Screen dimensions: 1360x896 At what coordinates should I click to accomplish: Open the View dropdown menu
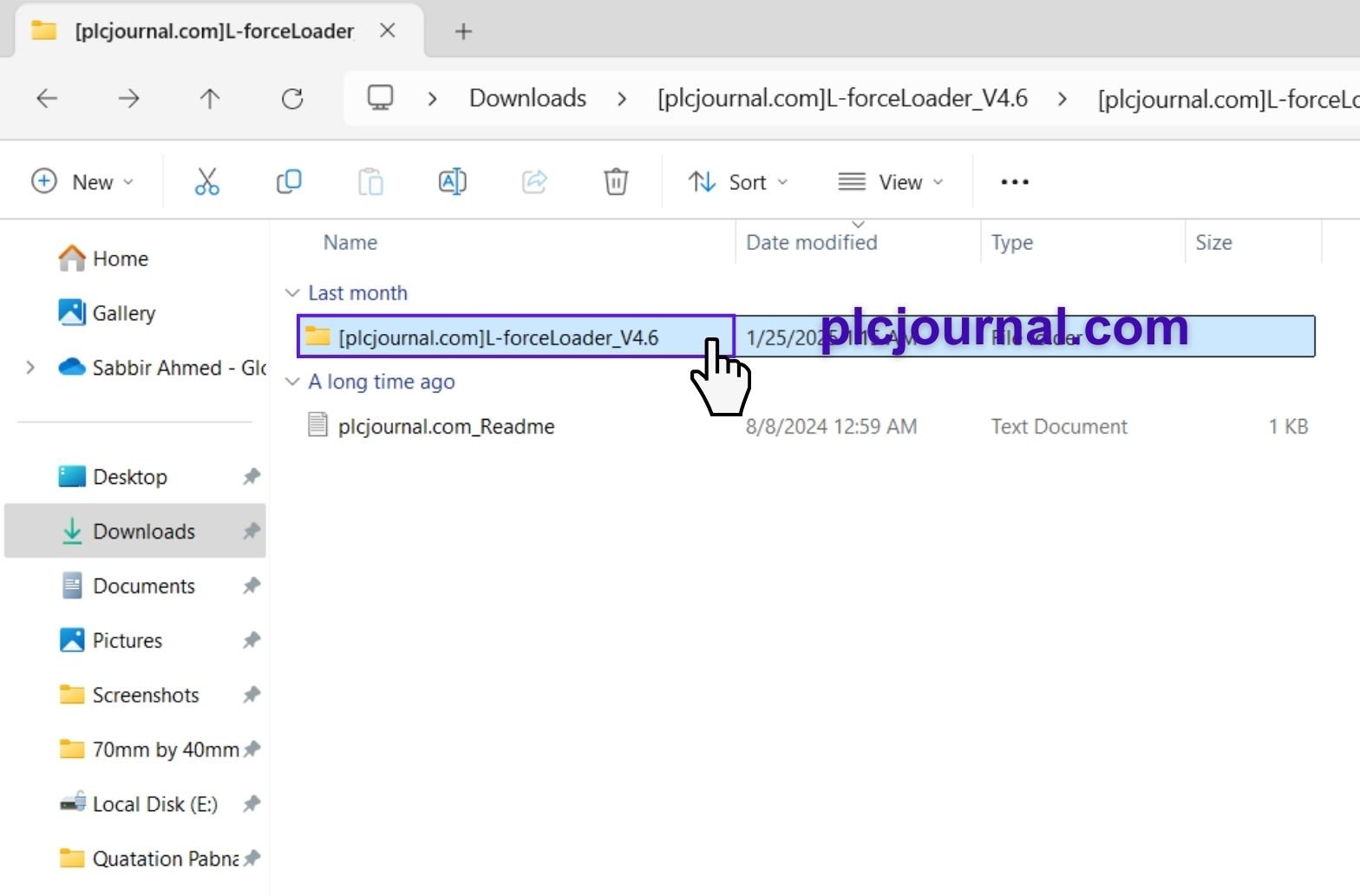(891, 182)
